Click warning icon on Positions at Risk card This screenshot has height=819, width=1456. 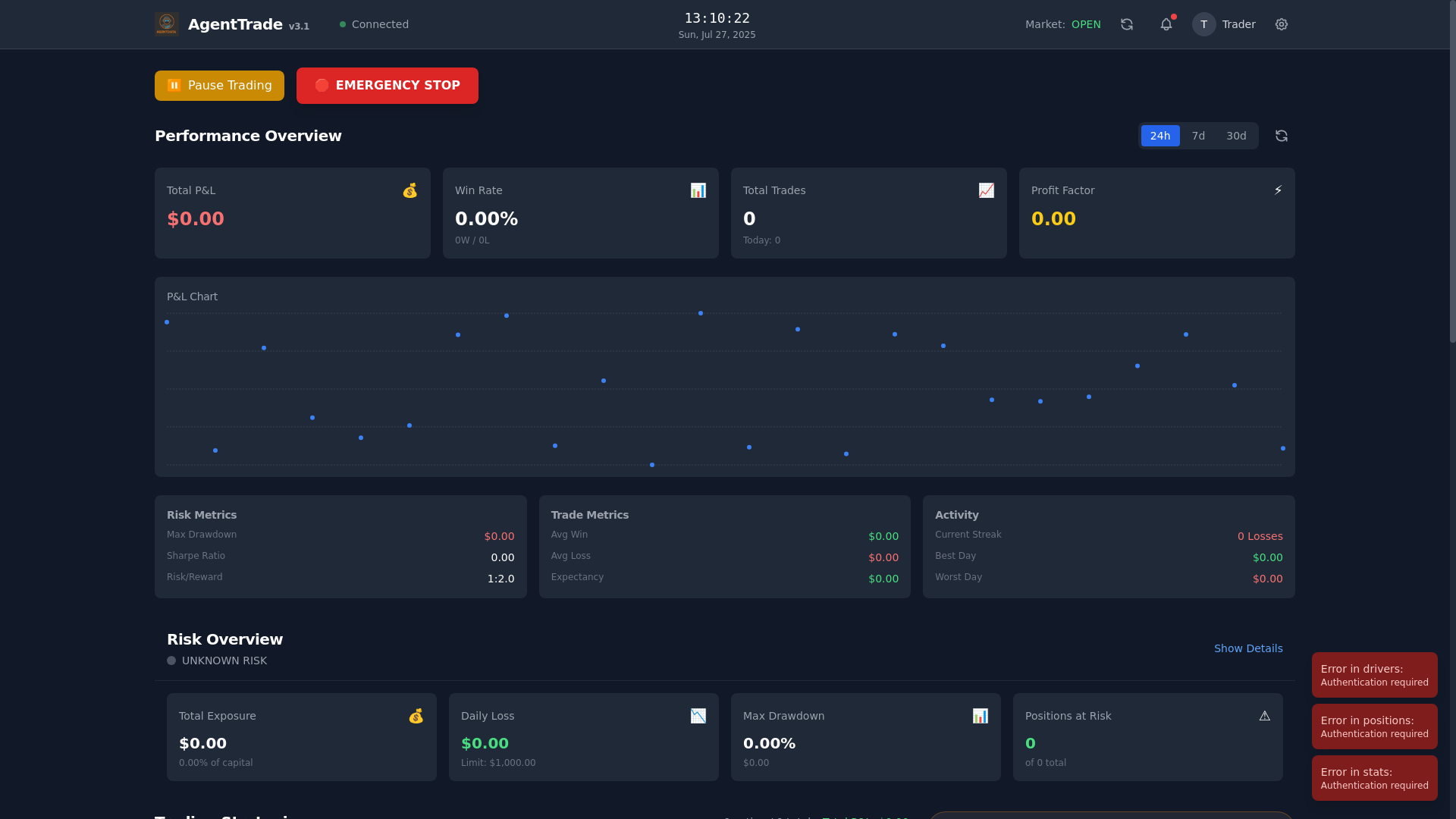1265,716
